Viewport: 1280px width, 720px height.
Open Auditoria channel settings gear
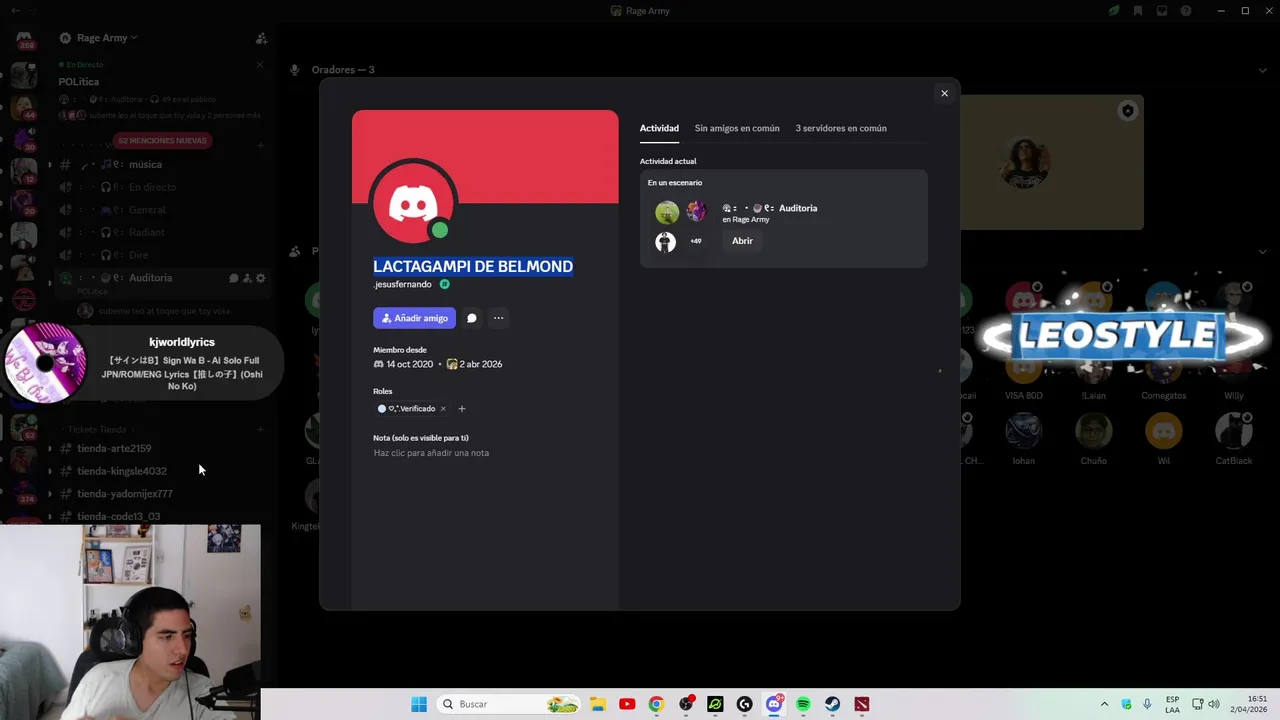click(x=261, y=278)
